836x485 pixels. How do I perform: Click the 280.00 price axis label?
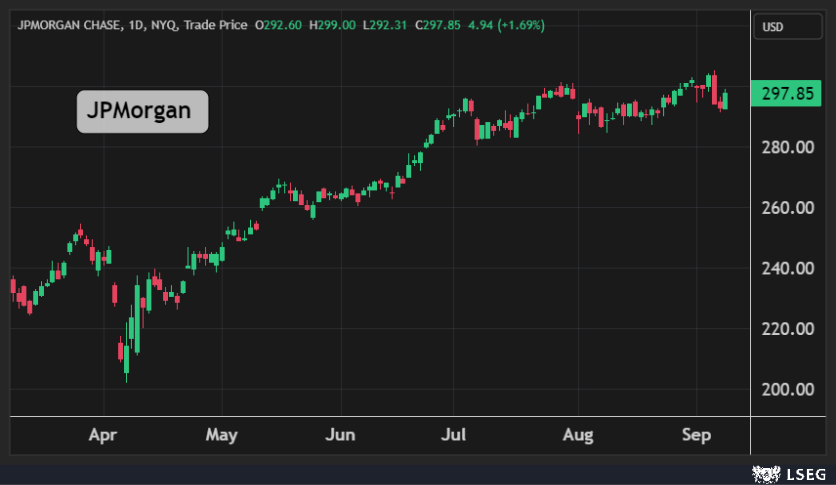pos(787,148)
